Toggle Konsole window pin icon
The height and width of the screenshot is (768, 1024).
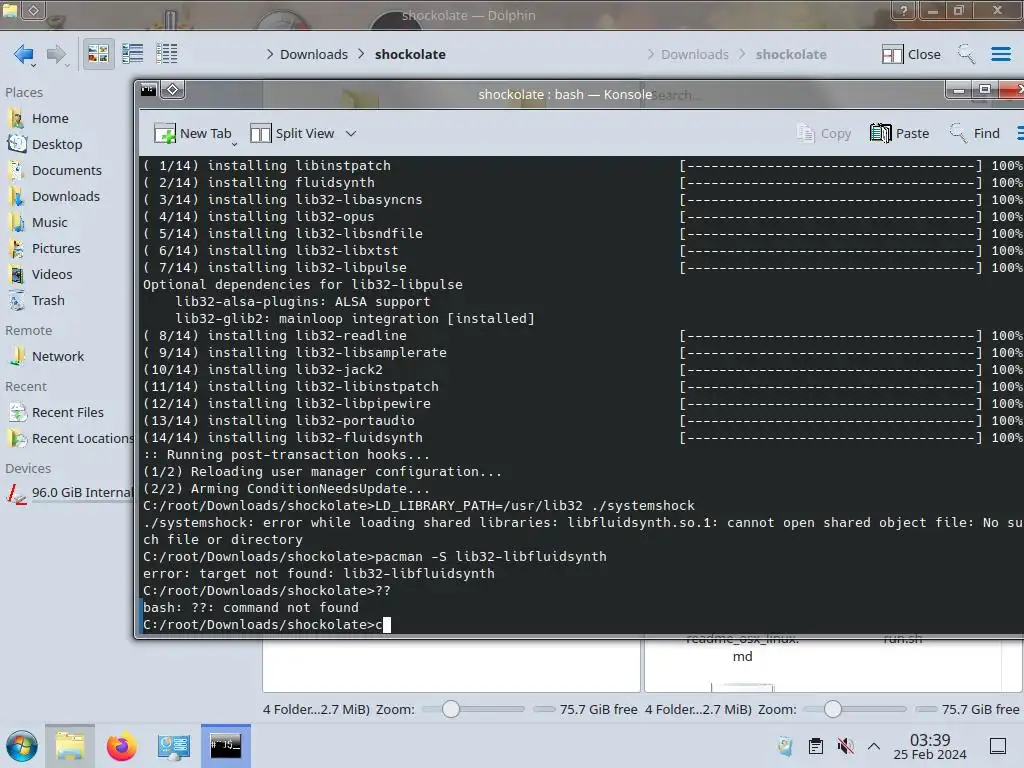click(x=172, y=89)
